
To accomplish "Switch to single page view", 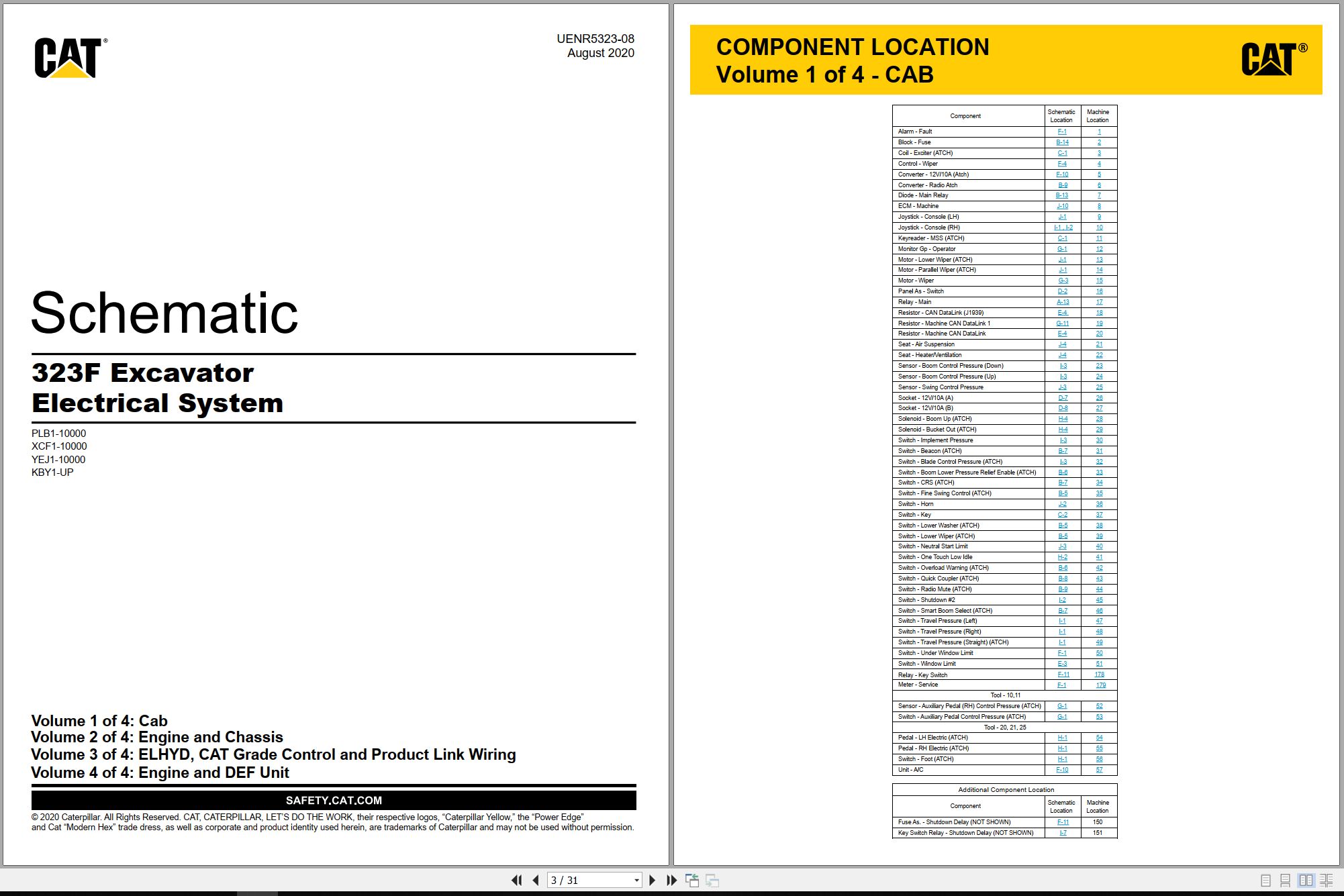I will (1265, 880).
